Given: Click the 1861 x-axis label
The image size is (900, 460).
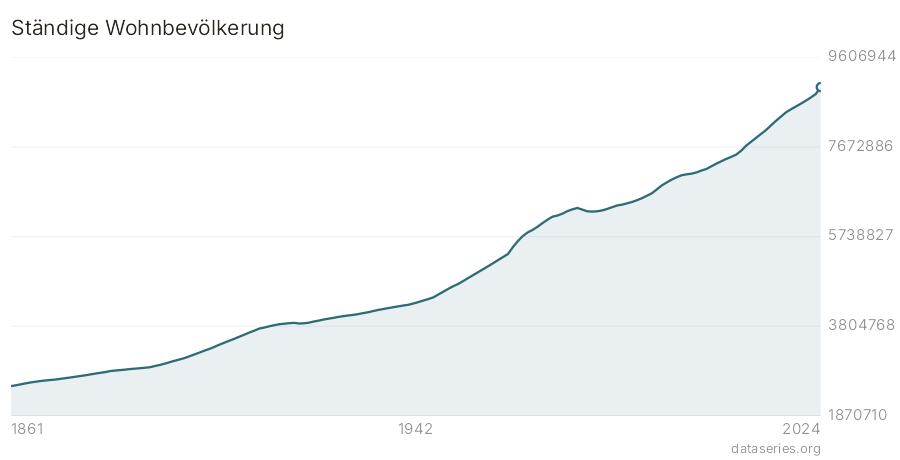Looking at the screenshot, I should click(28, 429).
